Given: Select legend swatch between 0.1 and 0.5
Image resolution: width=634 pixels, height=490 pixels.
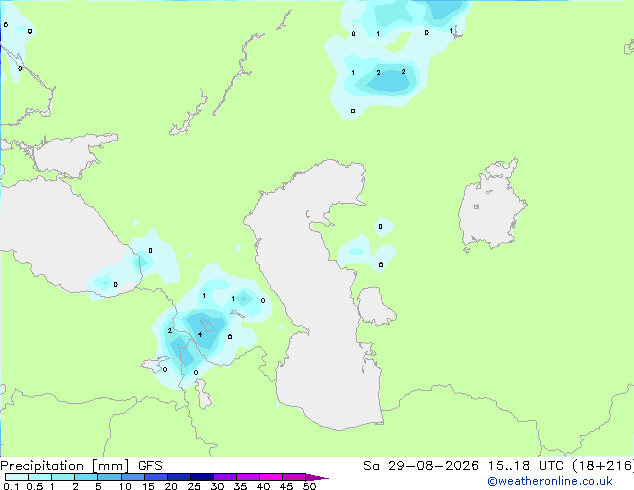Looking at the screenshot, I should click(x=17, y=477).
